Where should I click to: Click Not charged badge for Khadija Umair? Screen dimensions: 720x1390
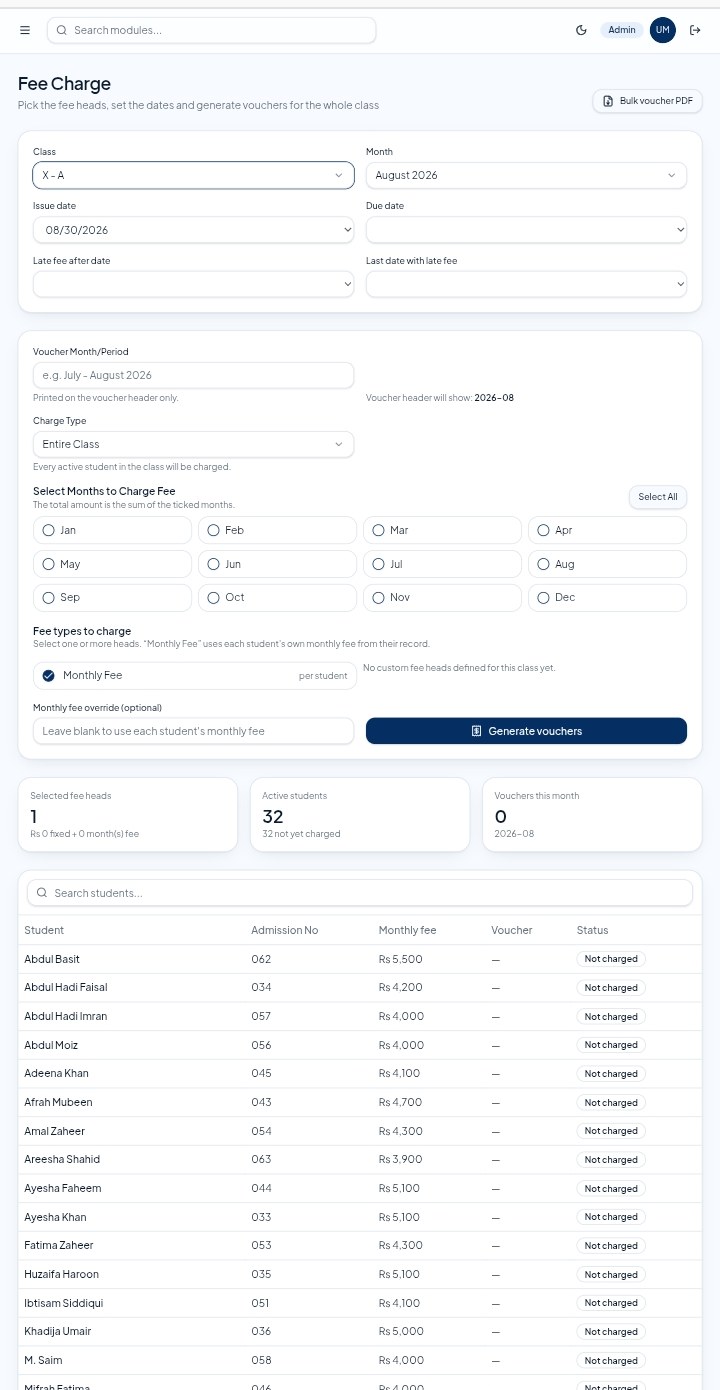click(x=611, y=1331)
